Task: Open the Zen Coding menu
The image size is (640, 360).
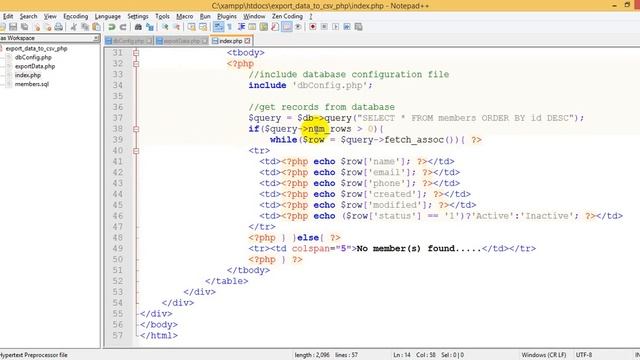Action: [287, 16]
